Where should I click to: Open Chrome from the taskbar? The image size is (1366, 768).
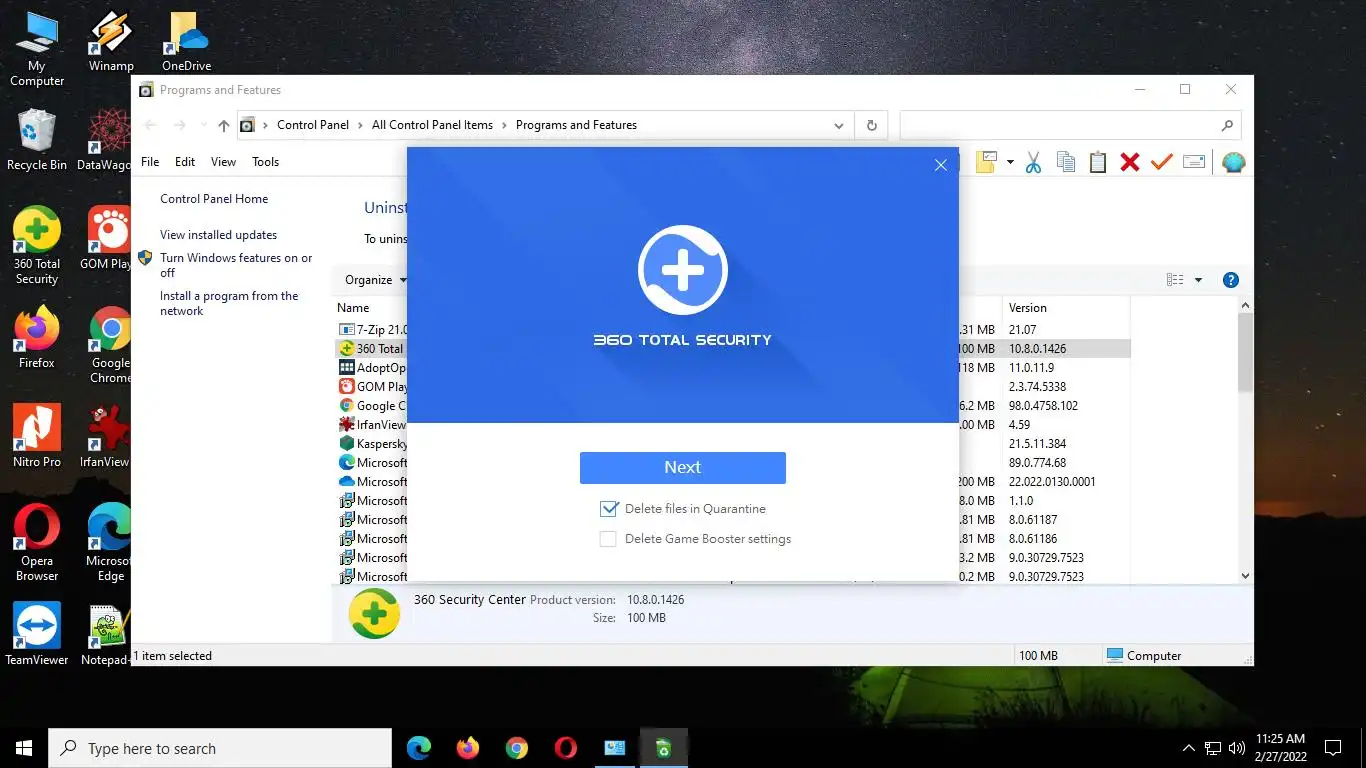pos(516,748)
